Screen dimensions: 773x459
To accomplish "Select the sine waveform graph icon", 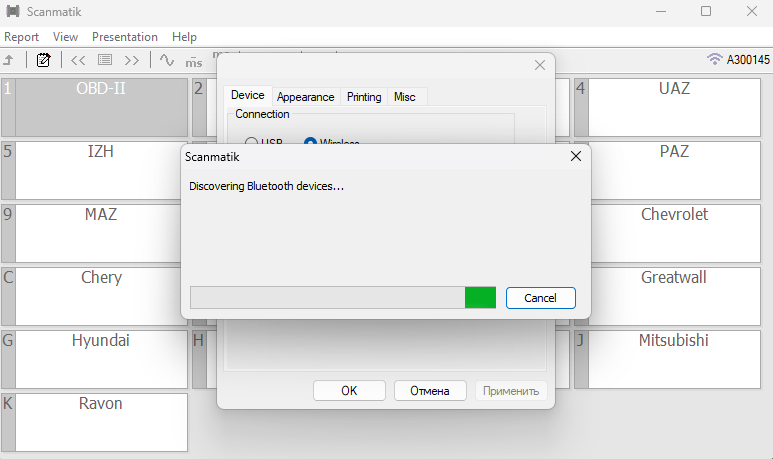I will click(167, 60).
